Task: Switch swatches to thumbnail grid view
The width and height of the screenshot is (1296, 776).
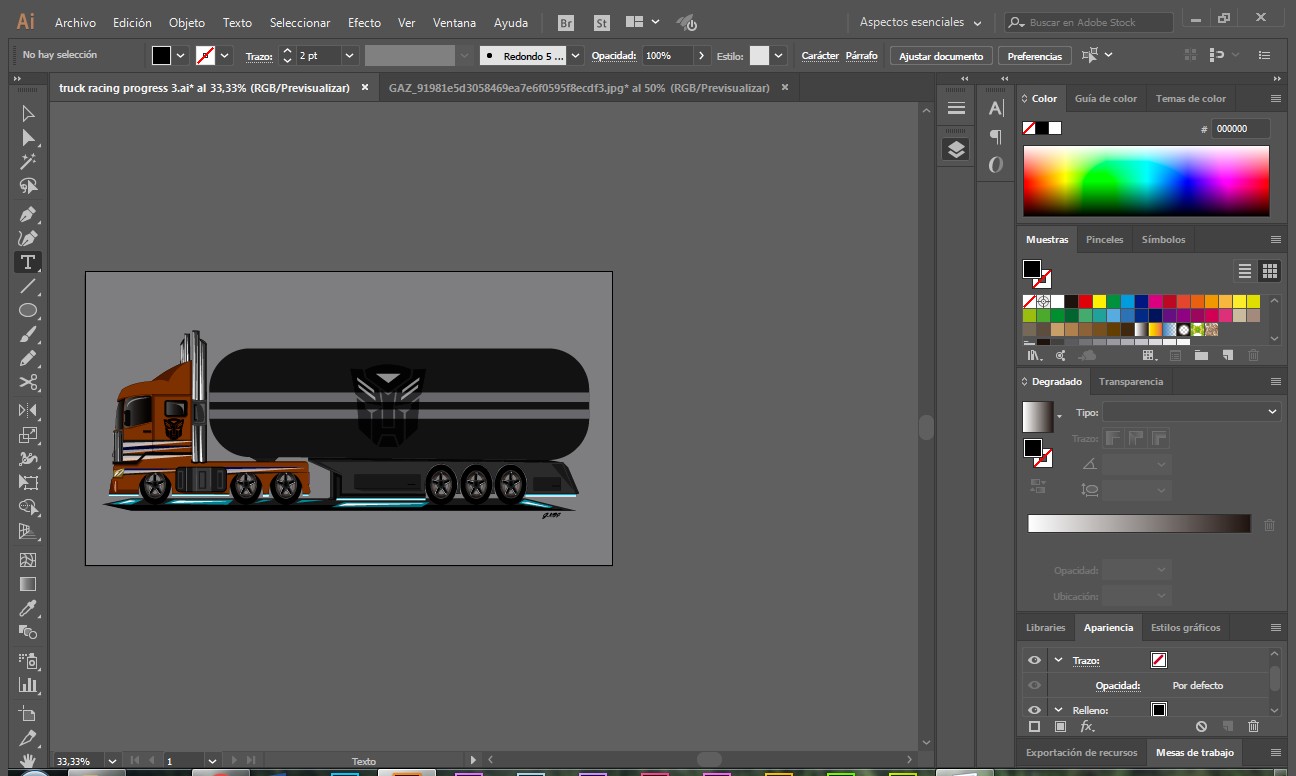Action: click(x=1269, y=271)
